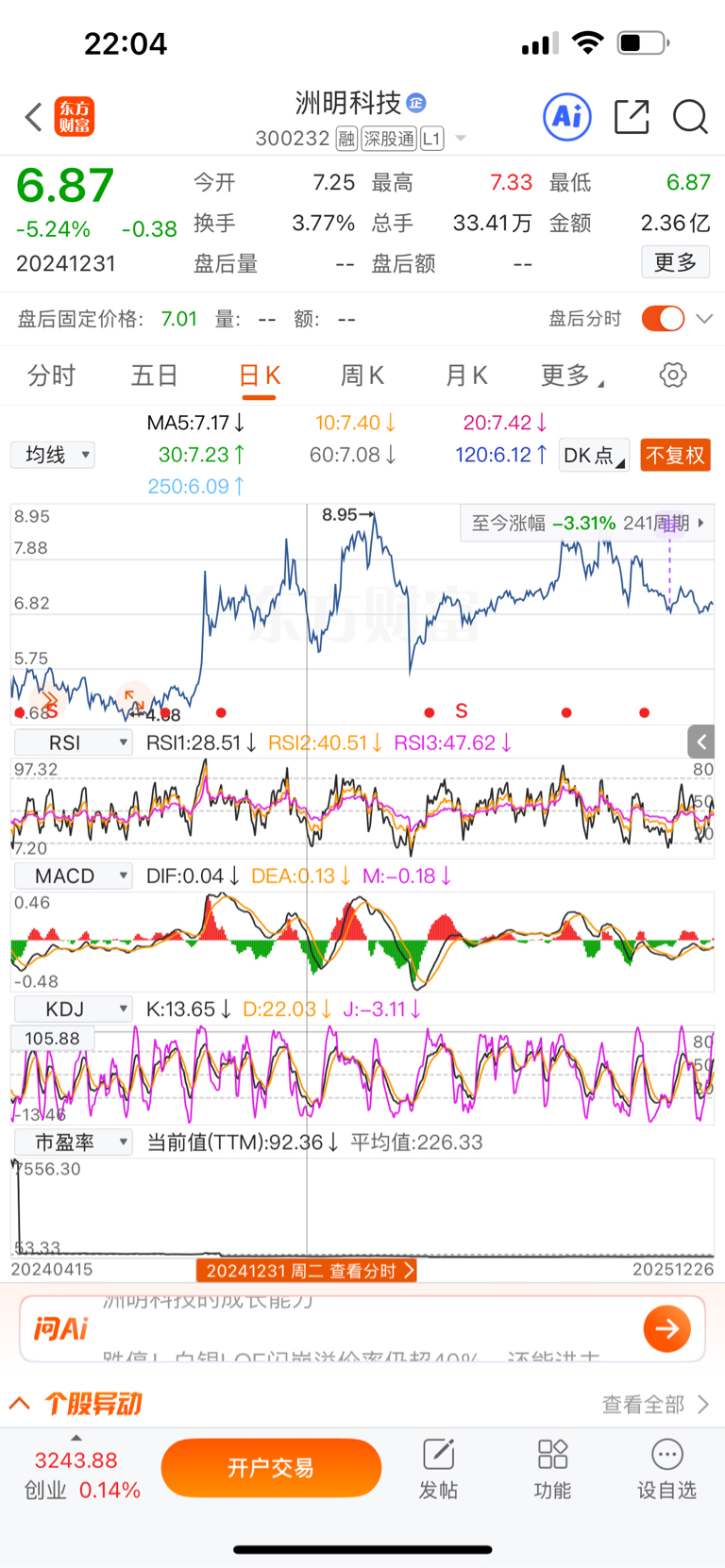Open the Ai assistant icon

(x=567, y=117)
